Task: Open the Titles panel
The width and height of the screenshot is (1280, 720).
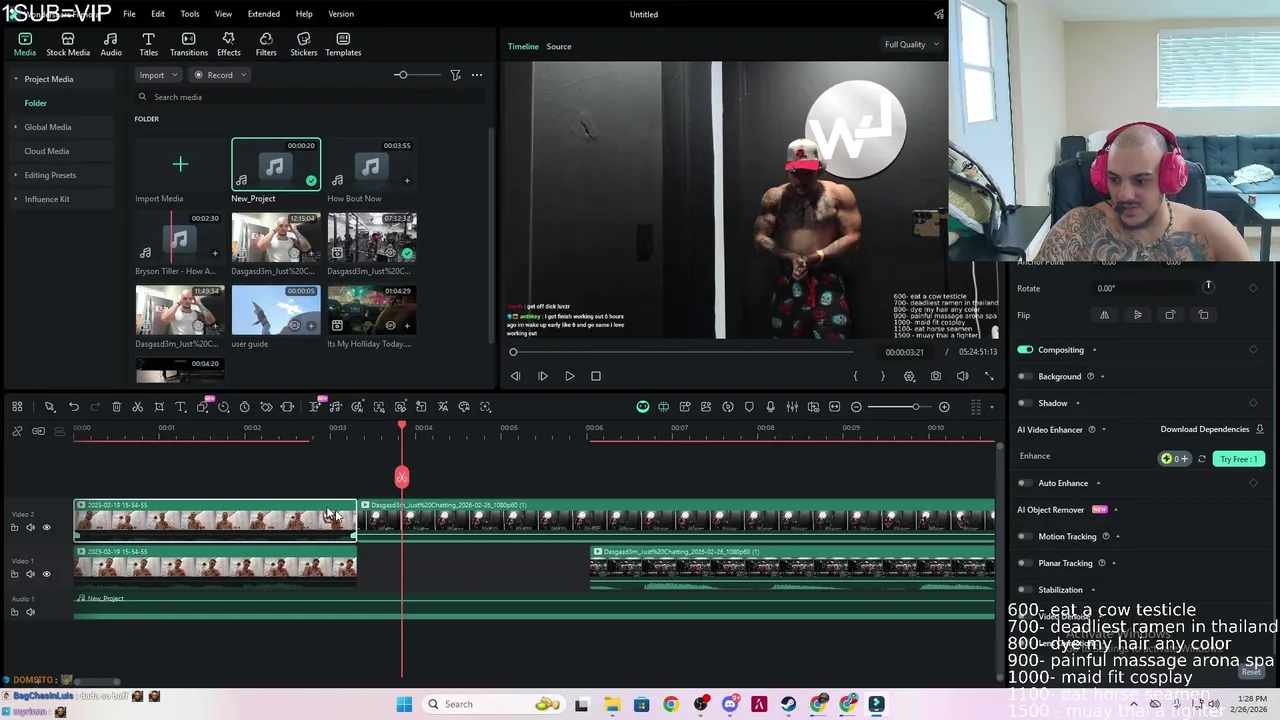Action: click(x=148, y=44)
